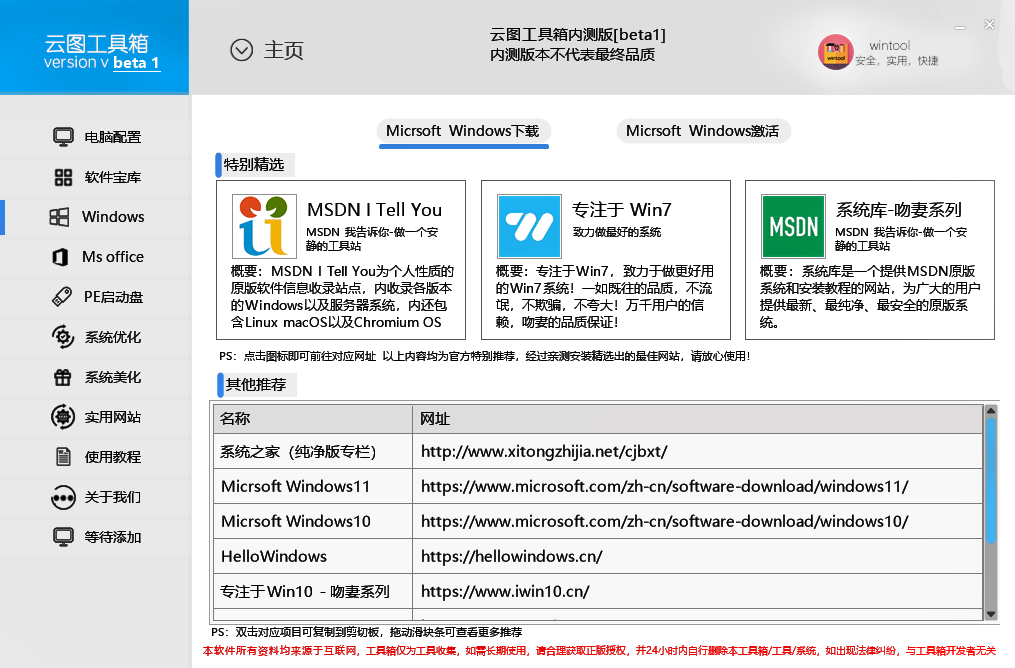The width and height of the screenshot is (1015, 668).
Task: Click the 关于我们 chat bubble icon
Action: 63,497
